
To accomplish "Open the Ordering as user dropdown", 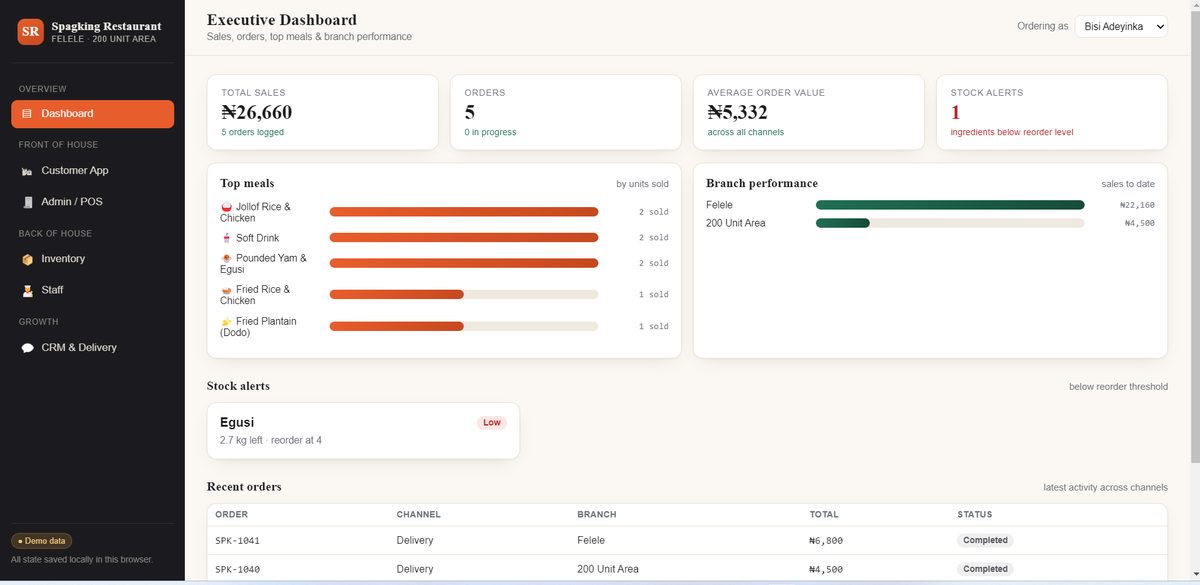I will click(x=1121, y=27).
